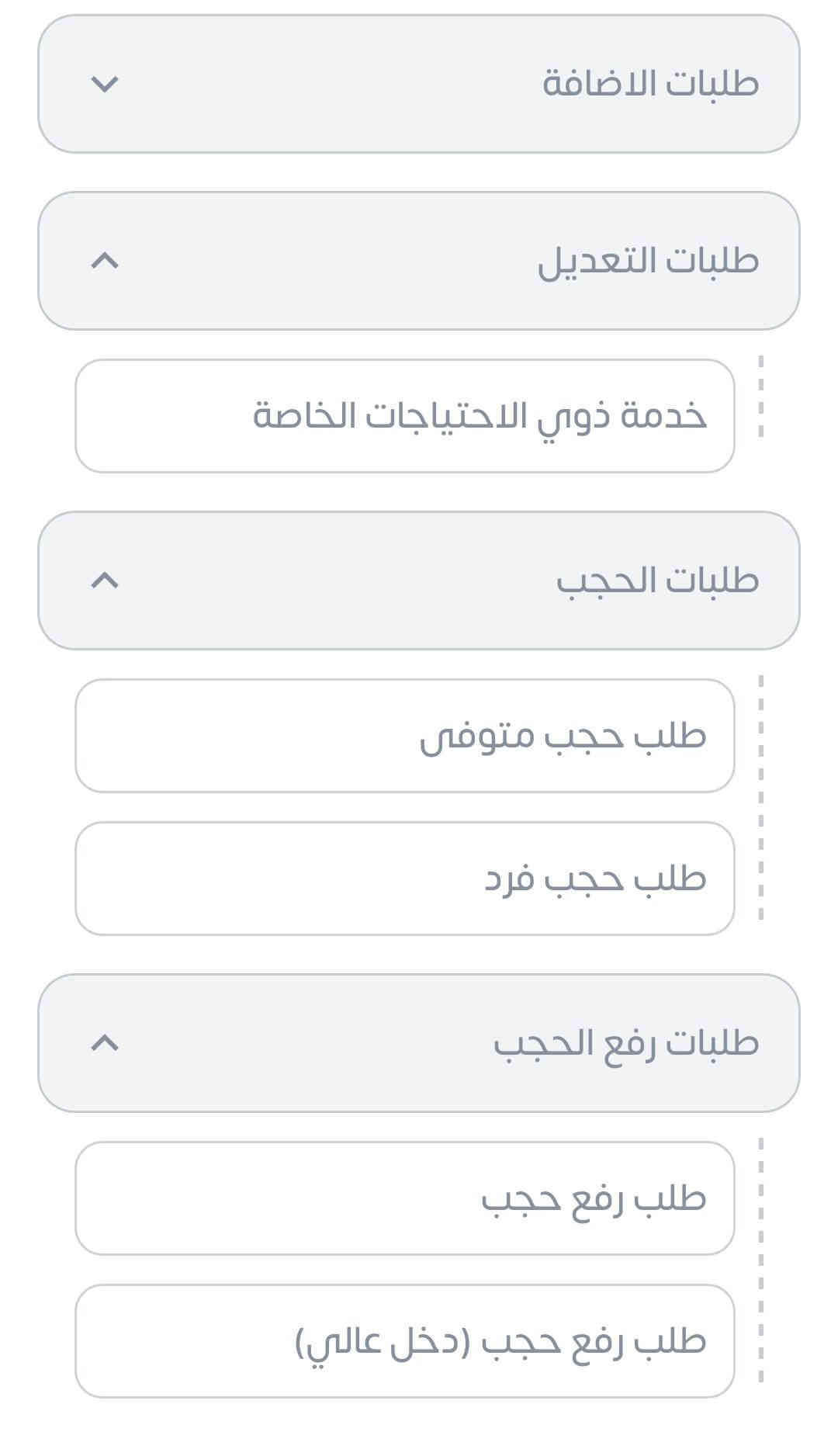838x1456 pixels.
Task: Collapse the طلبات رفع الحجب section
Action: pyautogui.click(x=419, y=1043)
